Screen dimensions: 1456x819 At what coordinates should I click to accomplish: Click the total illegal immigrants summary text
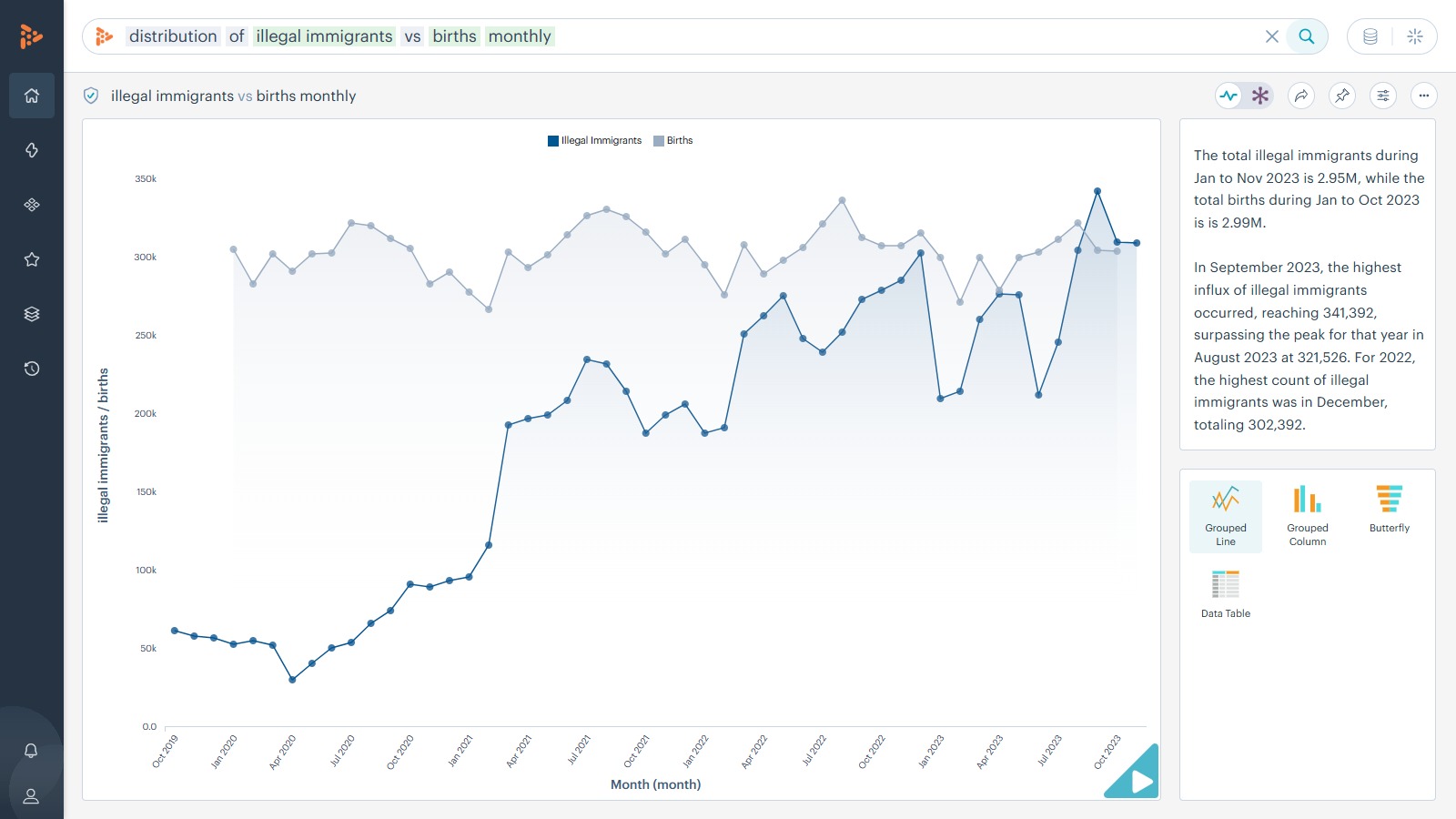pos(1309,188)
